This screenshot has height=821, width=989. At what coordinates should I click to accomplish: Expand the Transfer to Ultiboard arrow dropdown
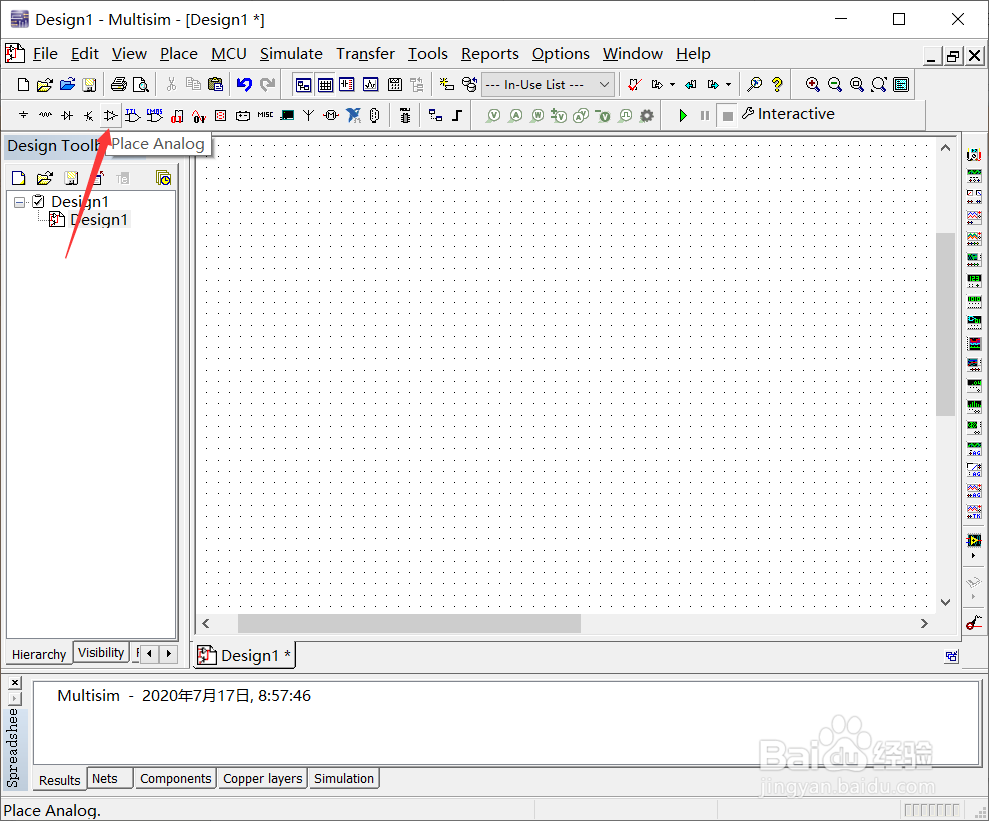tap(672, 84)
